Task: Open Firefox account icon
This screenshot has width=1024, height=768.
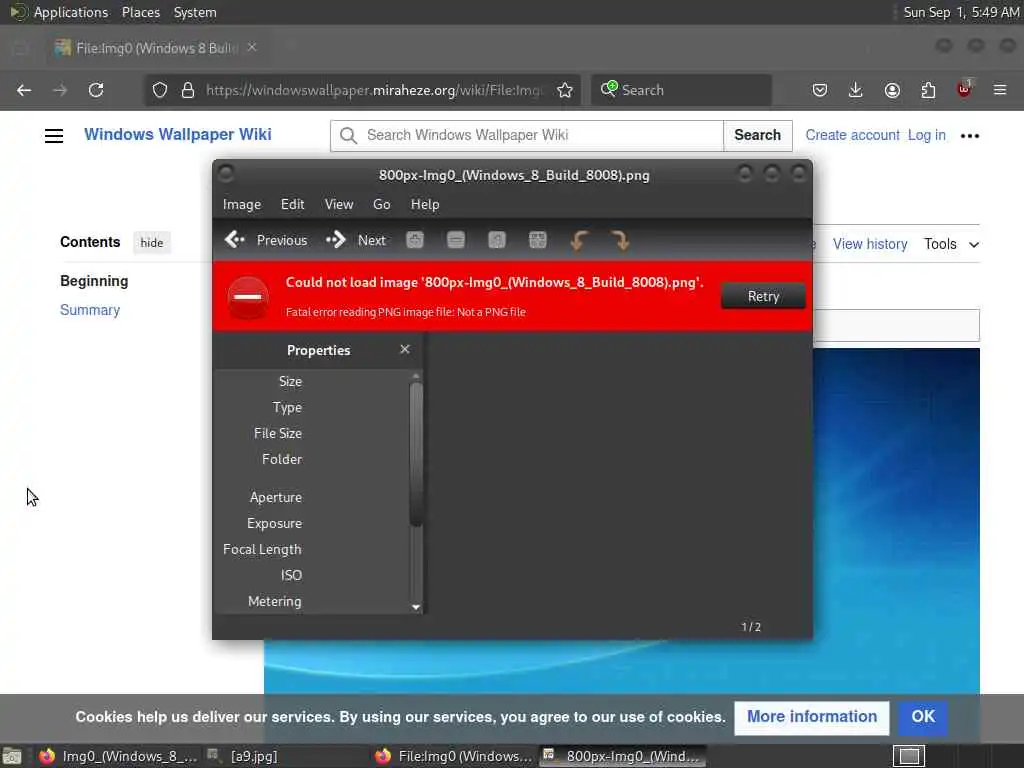Action: pos(892,90)
